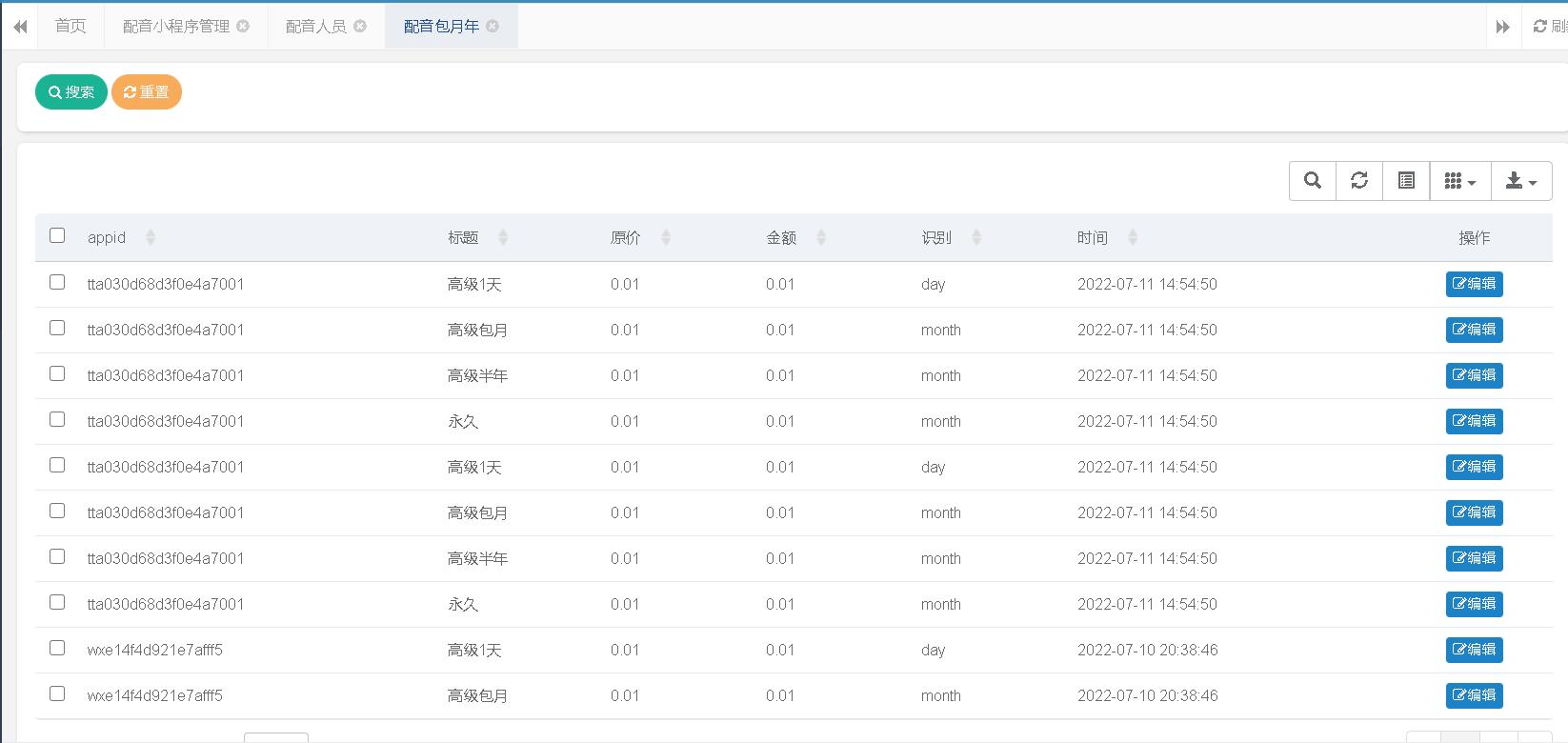Tick the checkbox for the first 高级1天 row
Viewport: 1568px width, 743px height.
point(57,283)
